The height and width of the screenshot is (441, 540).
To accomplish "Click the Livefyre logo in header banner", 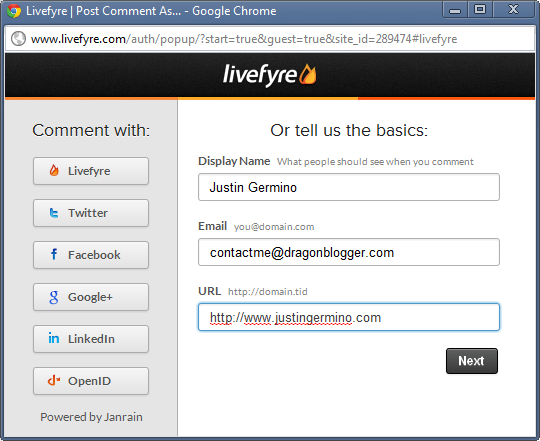I will (270, 74).
